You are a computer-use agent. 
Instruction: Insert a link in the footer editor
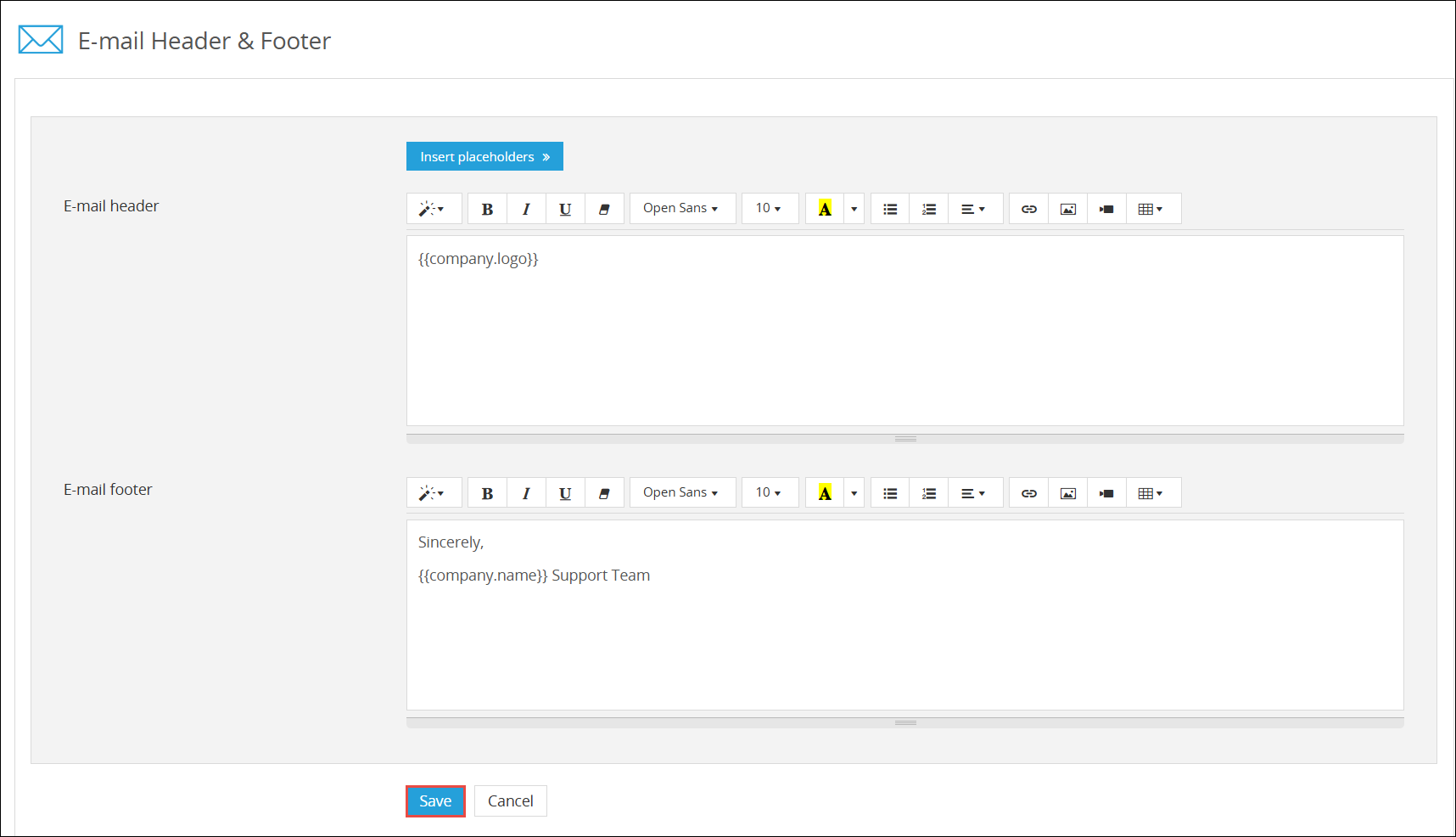click(x=1029, y=493)
